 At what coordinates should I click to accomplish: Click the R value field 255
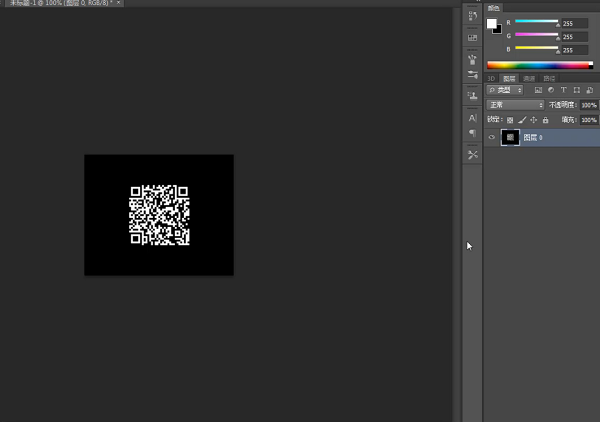pos(575,23)
